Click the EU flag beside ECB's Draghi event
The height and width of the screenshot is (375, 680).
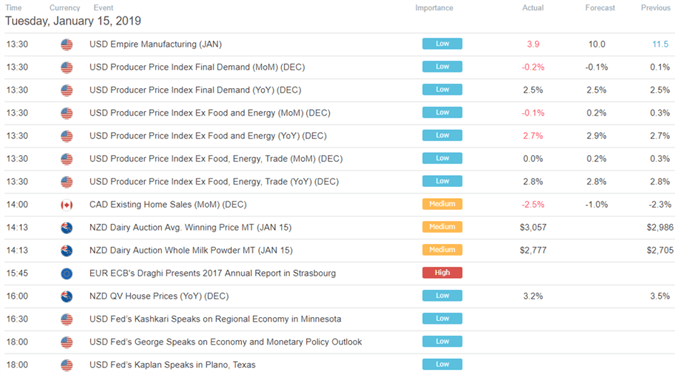66,274
